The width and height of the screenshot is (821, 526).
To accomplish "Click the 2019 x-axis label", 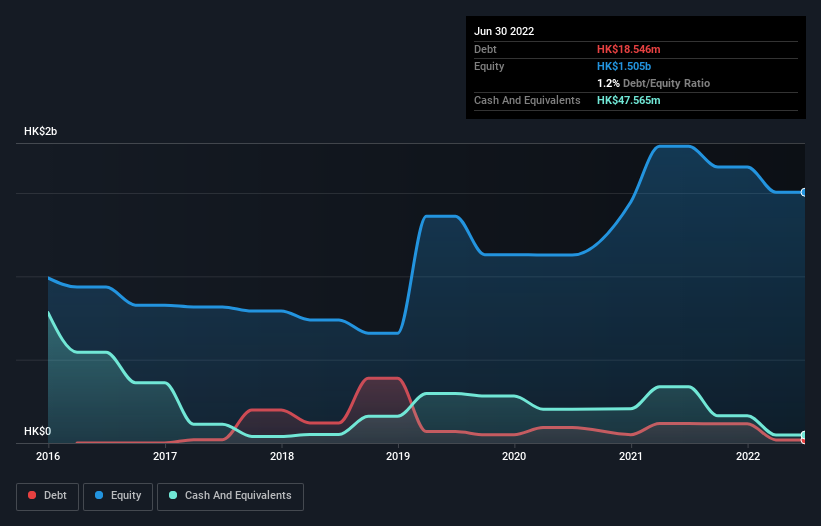I will pyautogui.click(x=398, y=456).
